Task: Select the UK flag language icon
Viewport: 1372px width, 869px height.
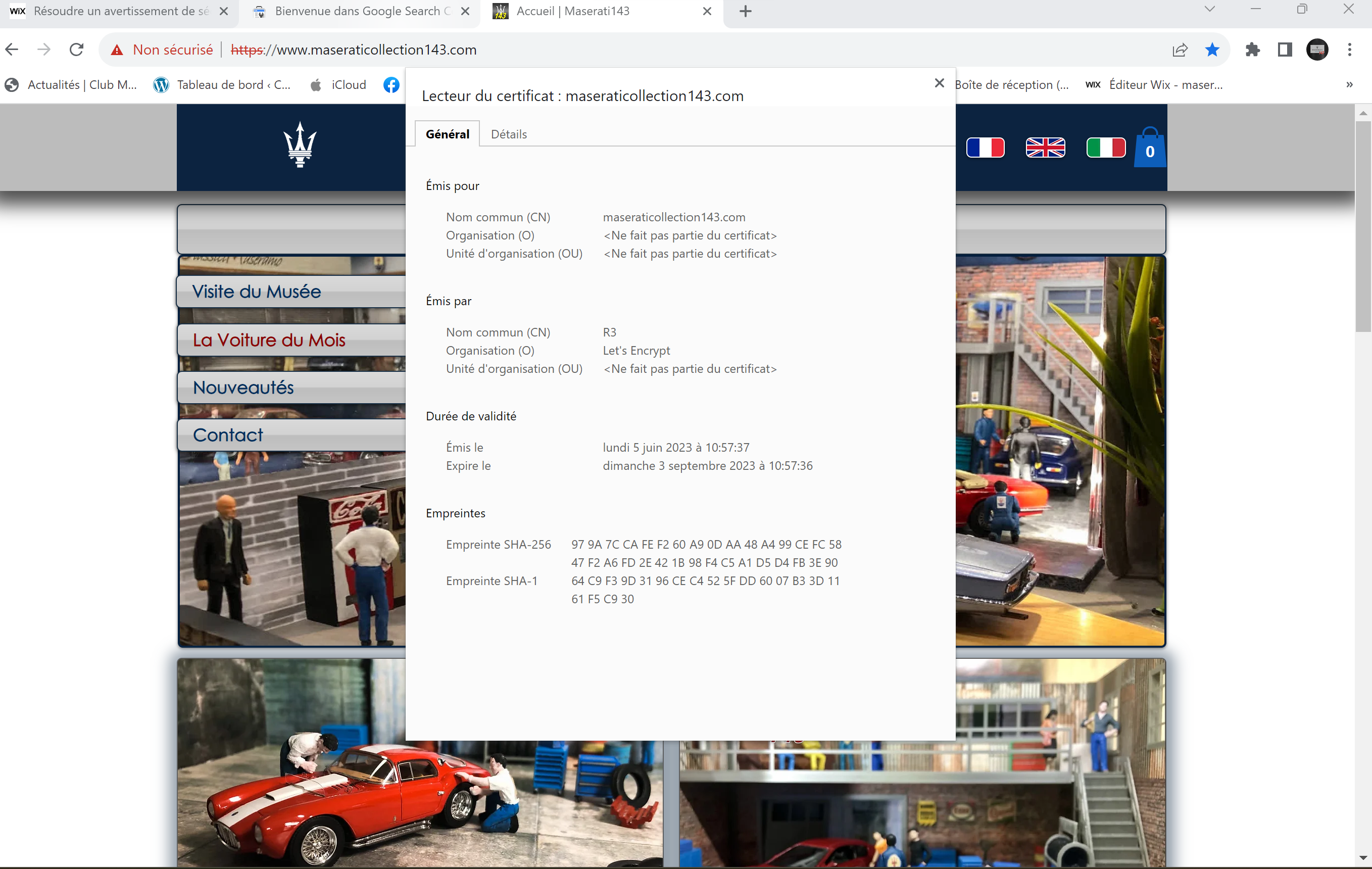Action: (x=1045, y=148)
